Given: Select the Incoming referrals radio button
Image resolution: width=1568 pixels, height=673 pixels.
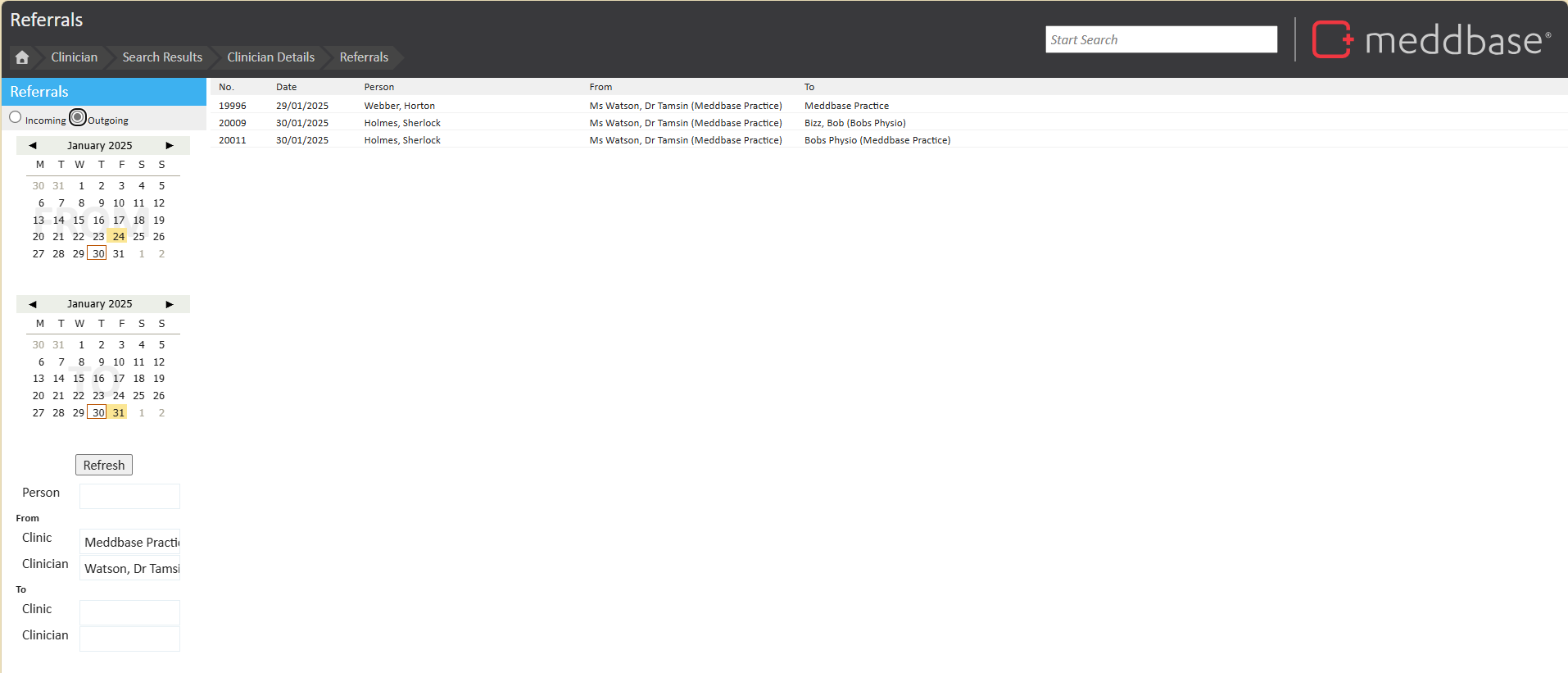Looking at the screenshot, I should [16, 118].
